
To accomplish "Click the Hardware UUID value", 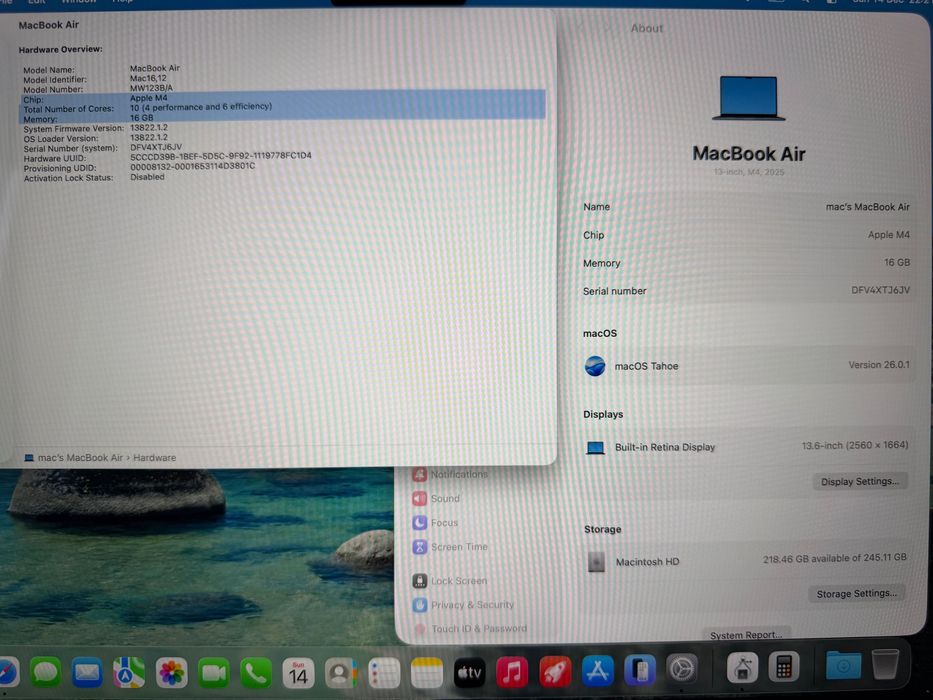I will (x=221, y=156).
